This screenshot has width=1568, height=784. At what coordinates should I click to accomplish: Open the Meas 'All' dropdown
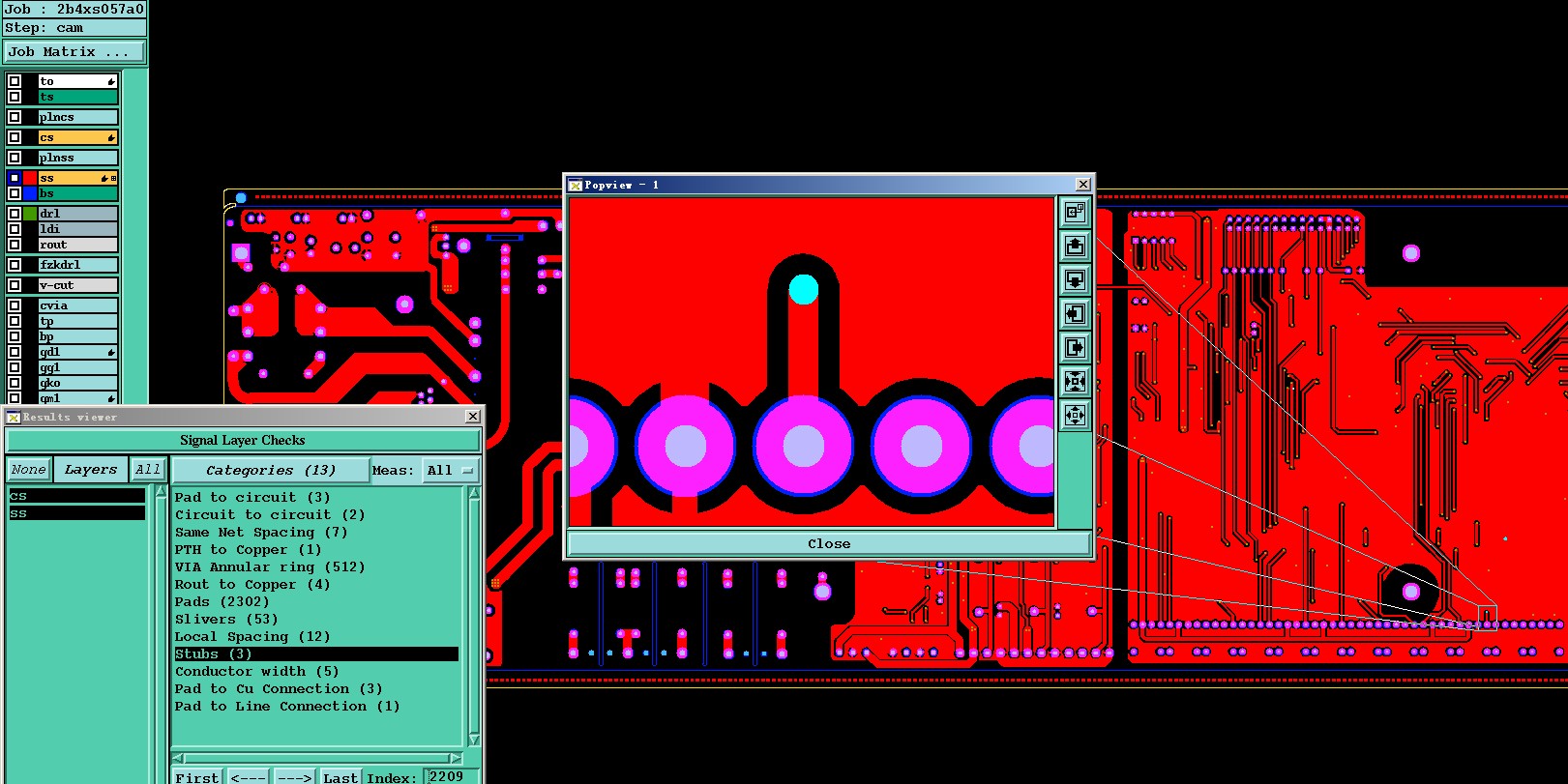450,471
